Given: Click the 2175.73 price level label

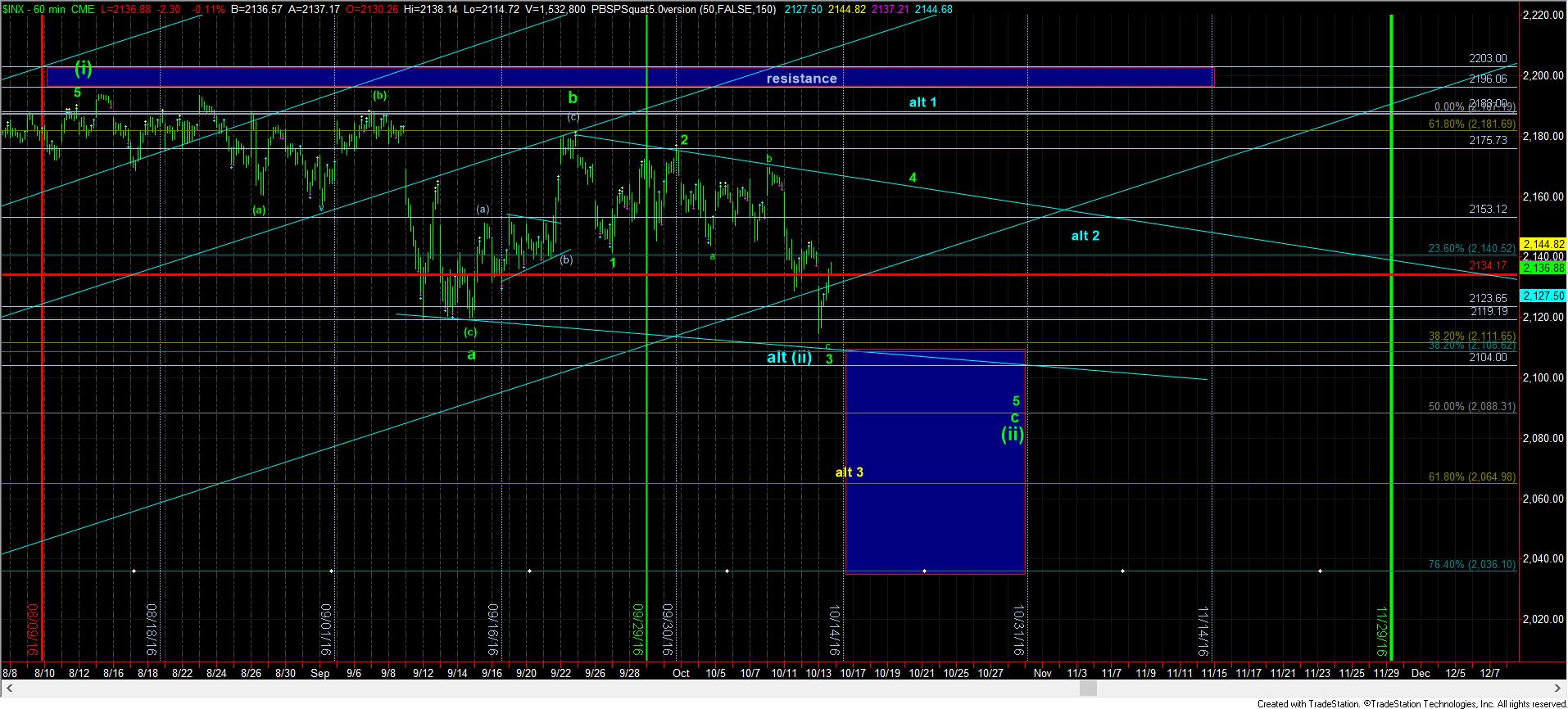Looking at the screenshot, I should (x=1488, y=141).
